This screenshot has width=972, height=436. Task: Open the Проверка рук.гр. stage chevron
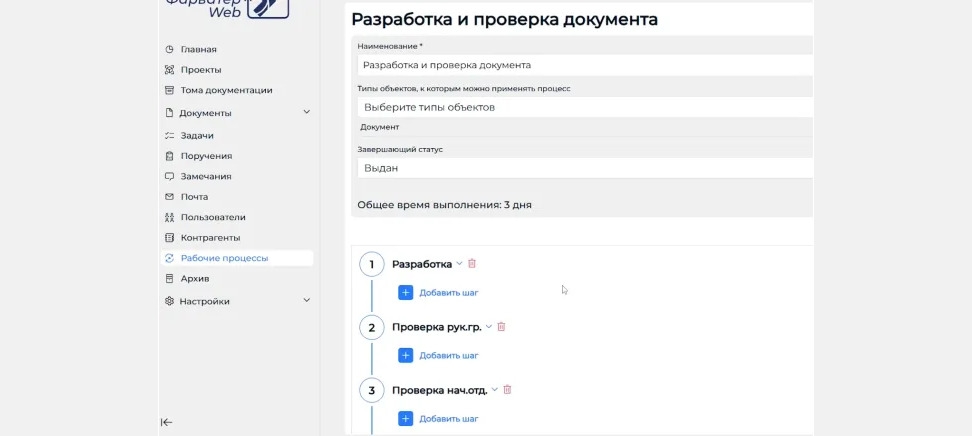[x=488, y=327]
